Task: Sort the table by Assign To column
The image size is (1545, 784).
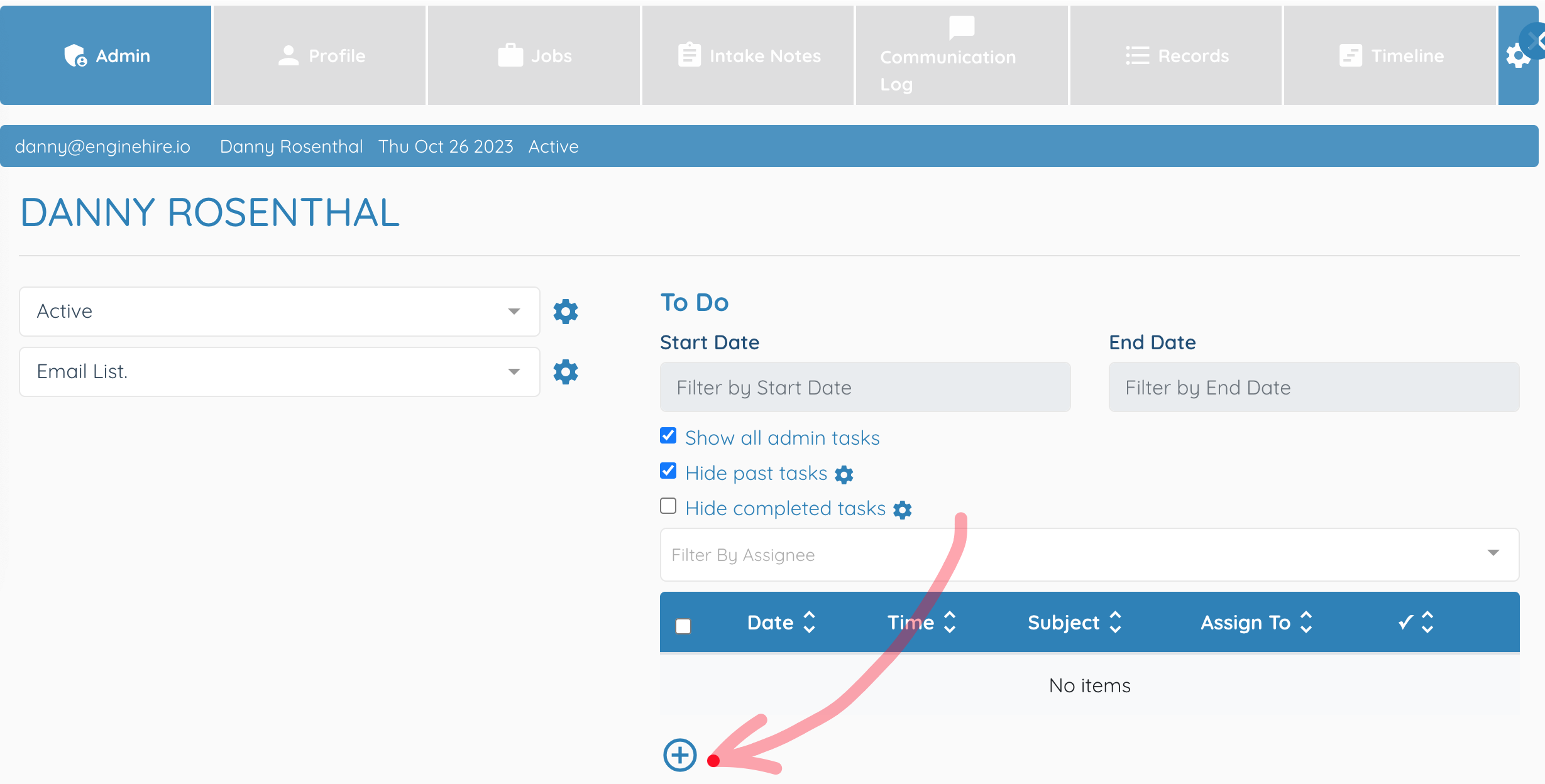Action: (1256, 623)
